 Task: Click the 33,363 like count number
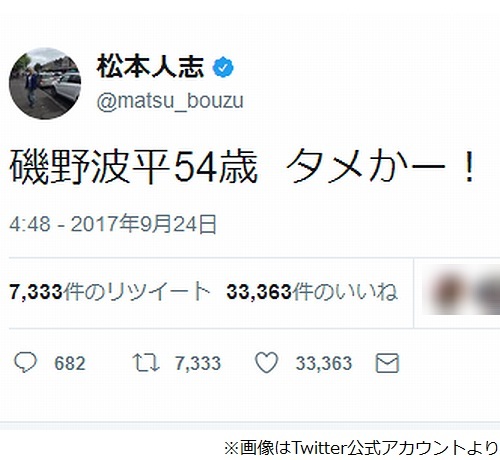[x=324, y=363]
